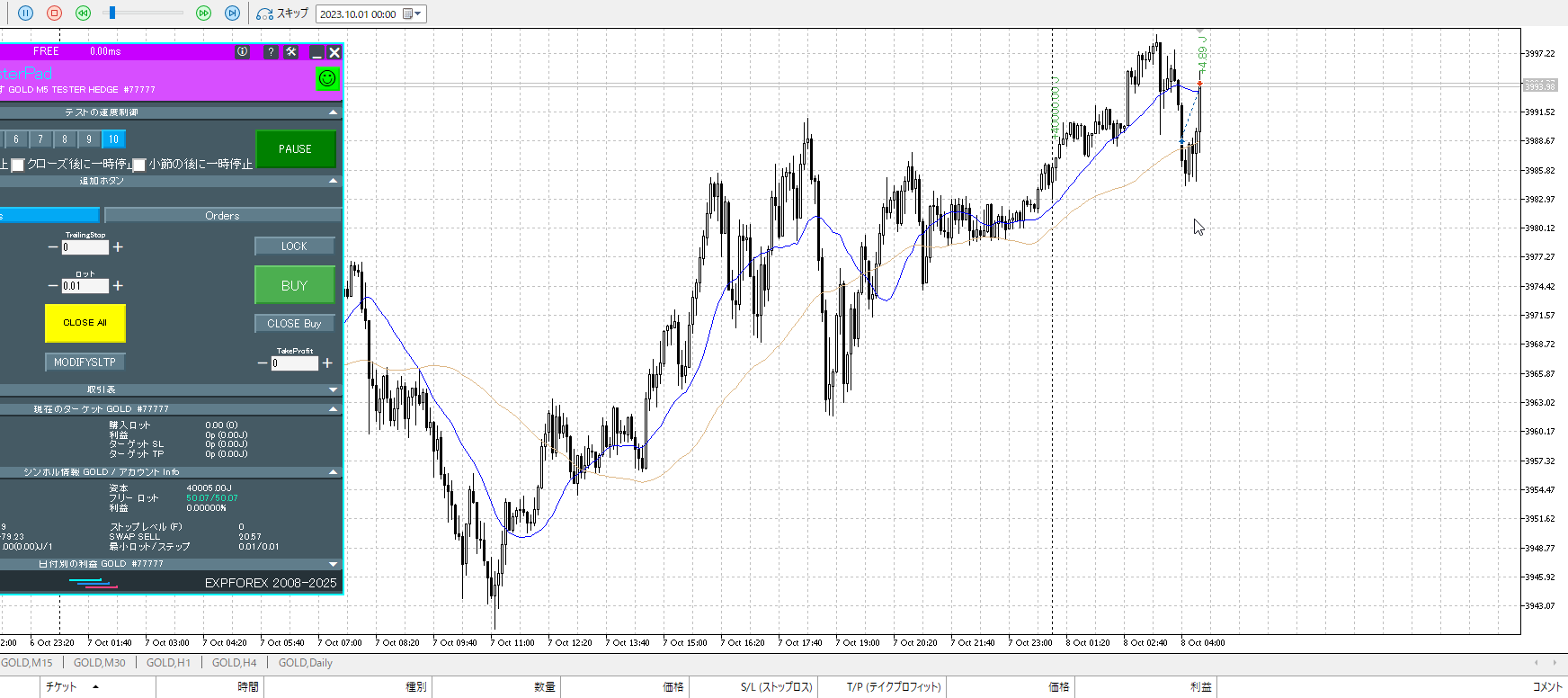Screen dimensions: 1568x698
Task: Collapse the テストの速度制御 section
Action: [x=334, y=112]
